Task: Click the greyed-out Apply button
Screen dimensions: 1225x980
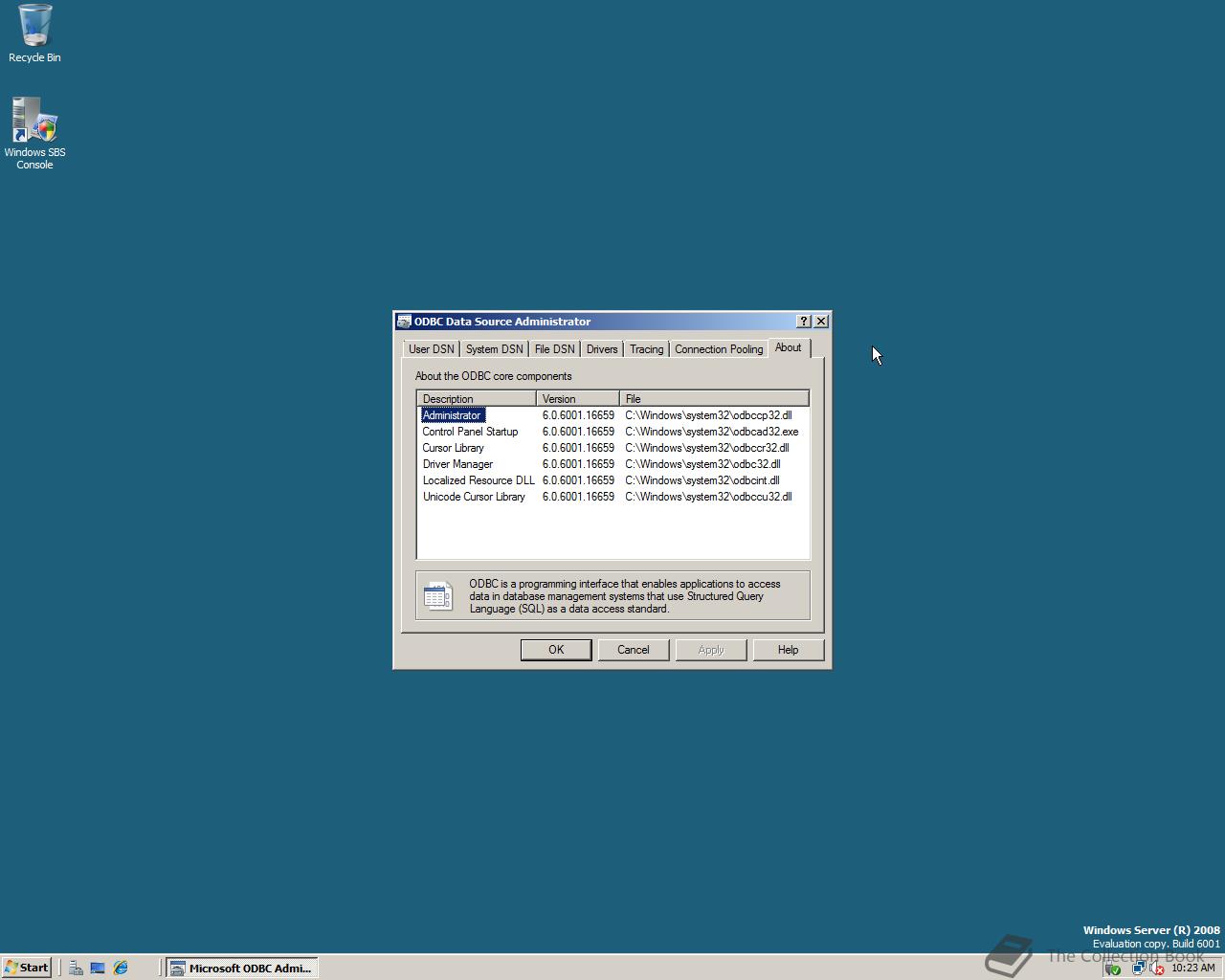Action: point(711,650)
